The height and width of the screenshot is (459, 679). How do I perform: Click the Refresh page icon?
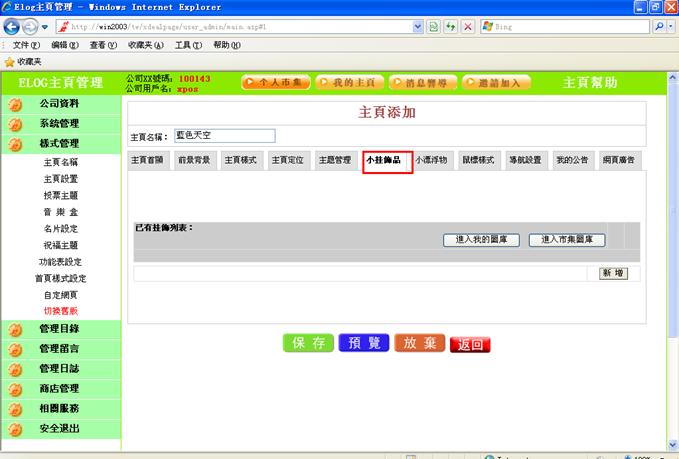tap(452, 25)
